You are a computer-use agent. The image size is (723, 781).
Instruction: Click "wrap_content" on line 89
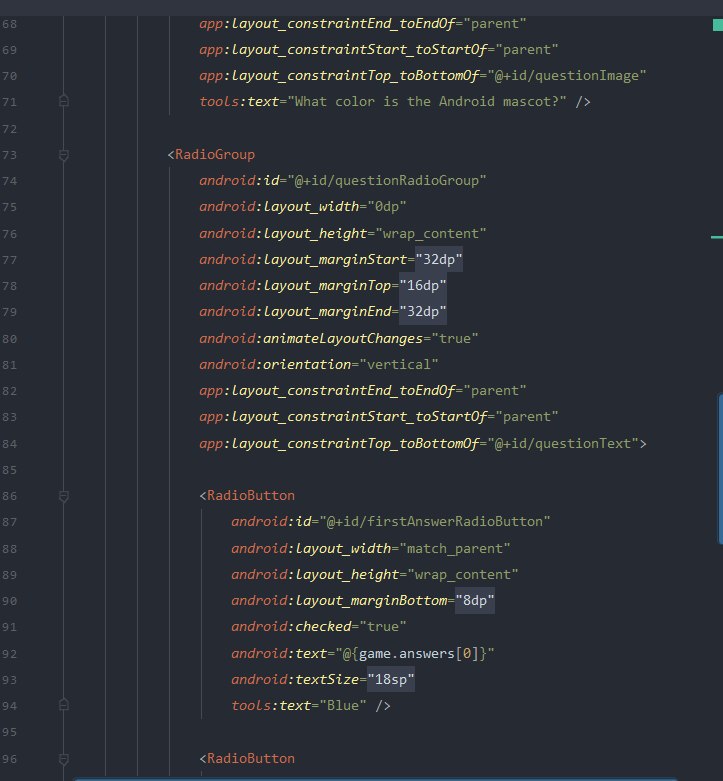click(x=463, y=574)
